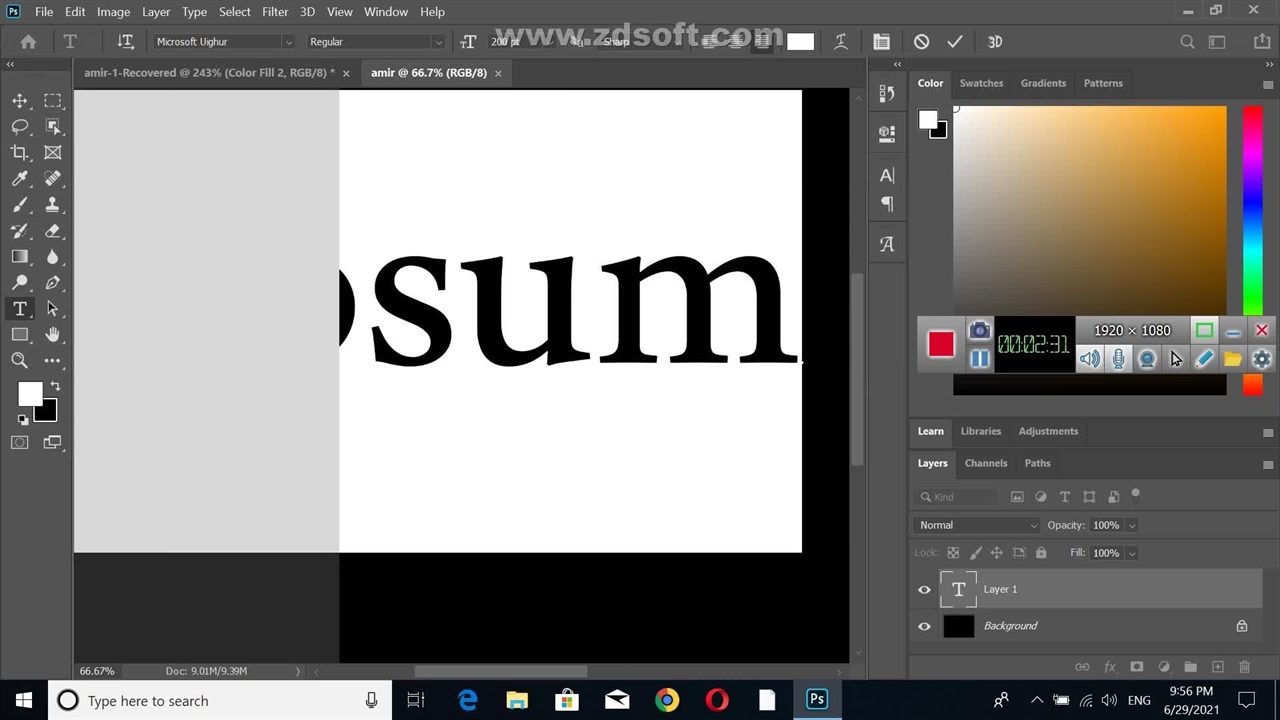Select the Eyedropper tool
This screenshot has height=720, width=1280.
point(20,179)
